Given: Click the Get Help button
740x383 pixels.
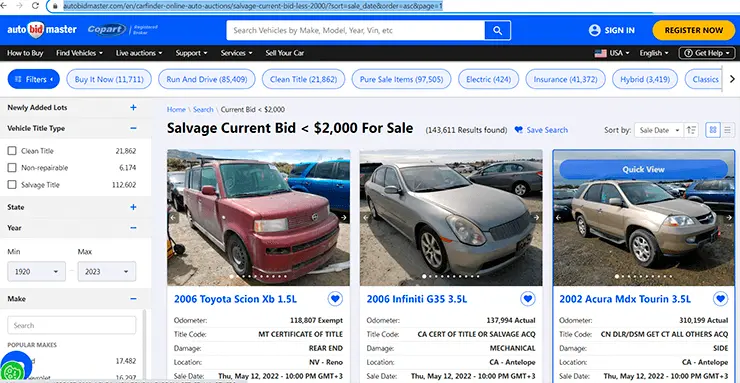Looking at the screenshot, I should point(707,53).
